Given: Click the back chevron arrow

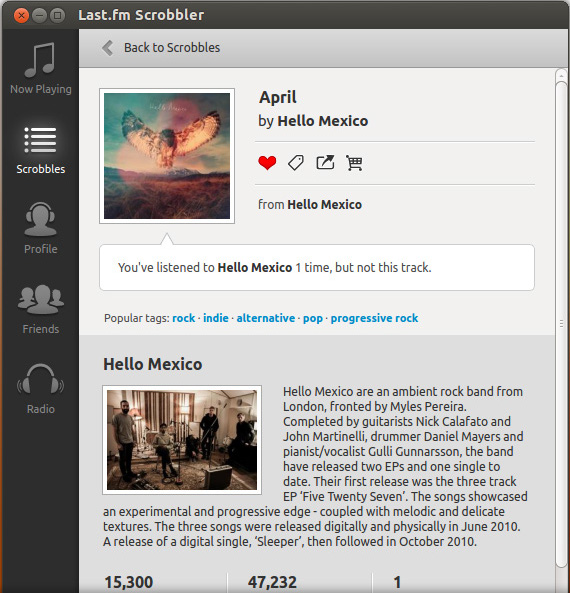Looking at the screenshot, I should coord(107,48).
